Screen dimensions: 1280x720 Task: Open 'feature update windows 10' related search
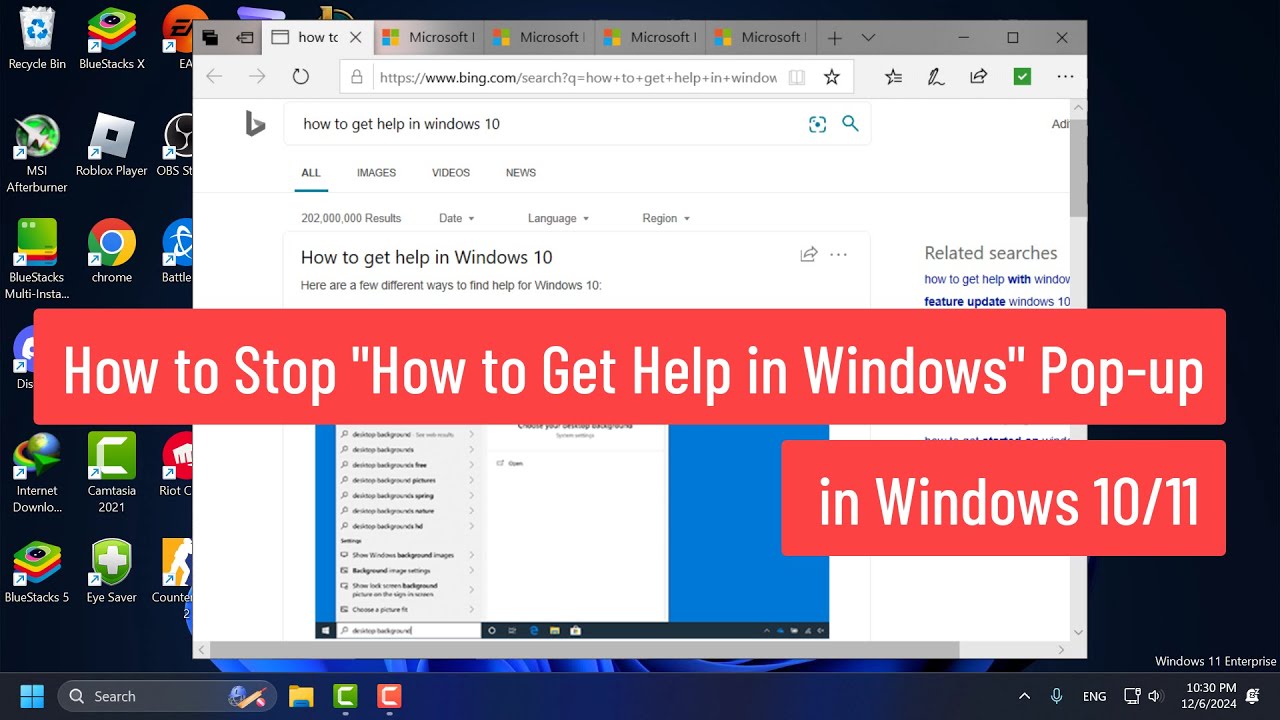(997, 301)
